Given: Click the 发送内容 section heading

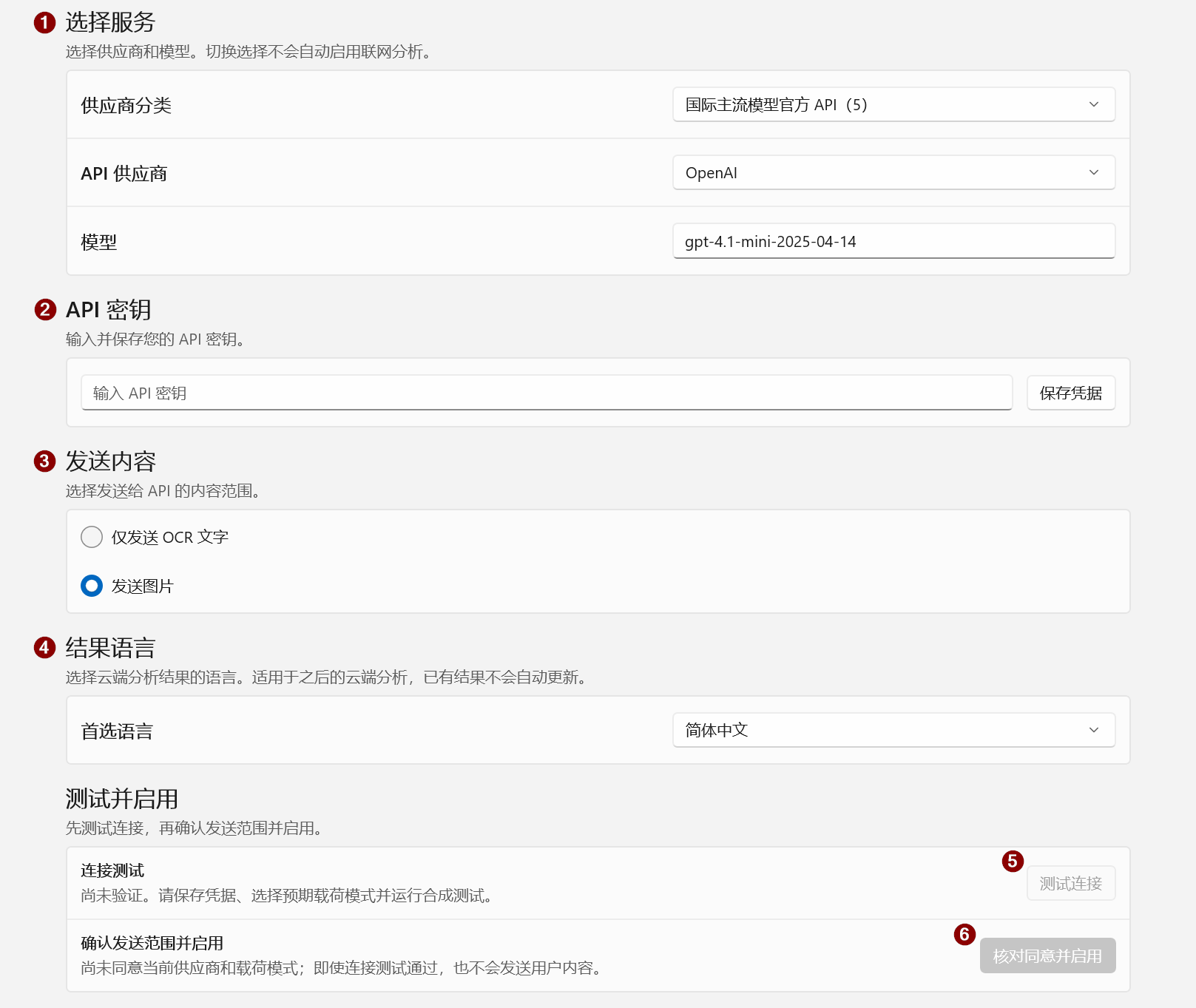Looking at the screenshot, I should coord(110,461).
